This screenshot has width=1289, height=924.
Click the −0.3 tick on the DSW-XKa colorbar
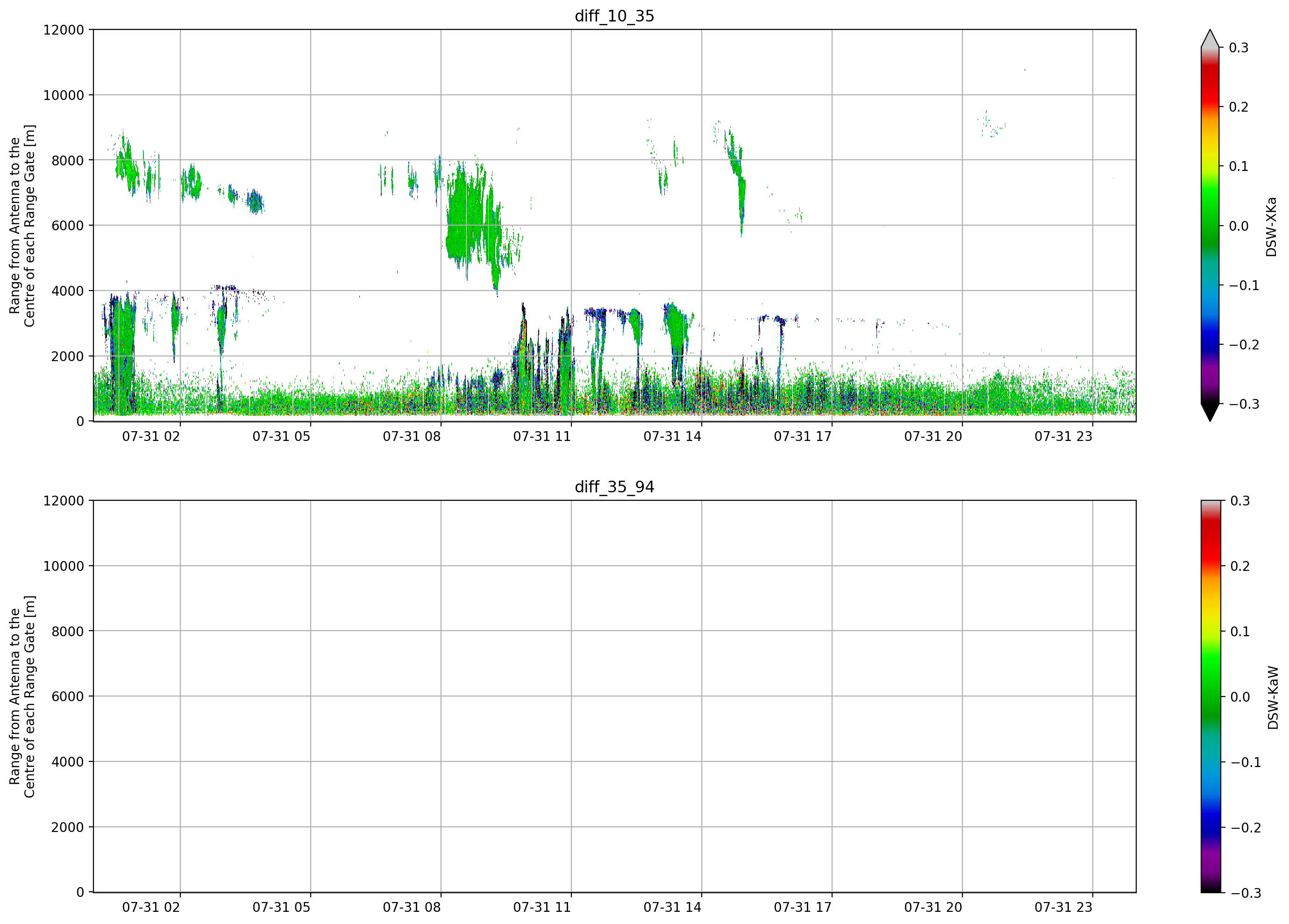point(1244,404)
